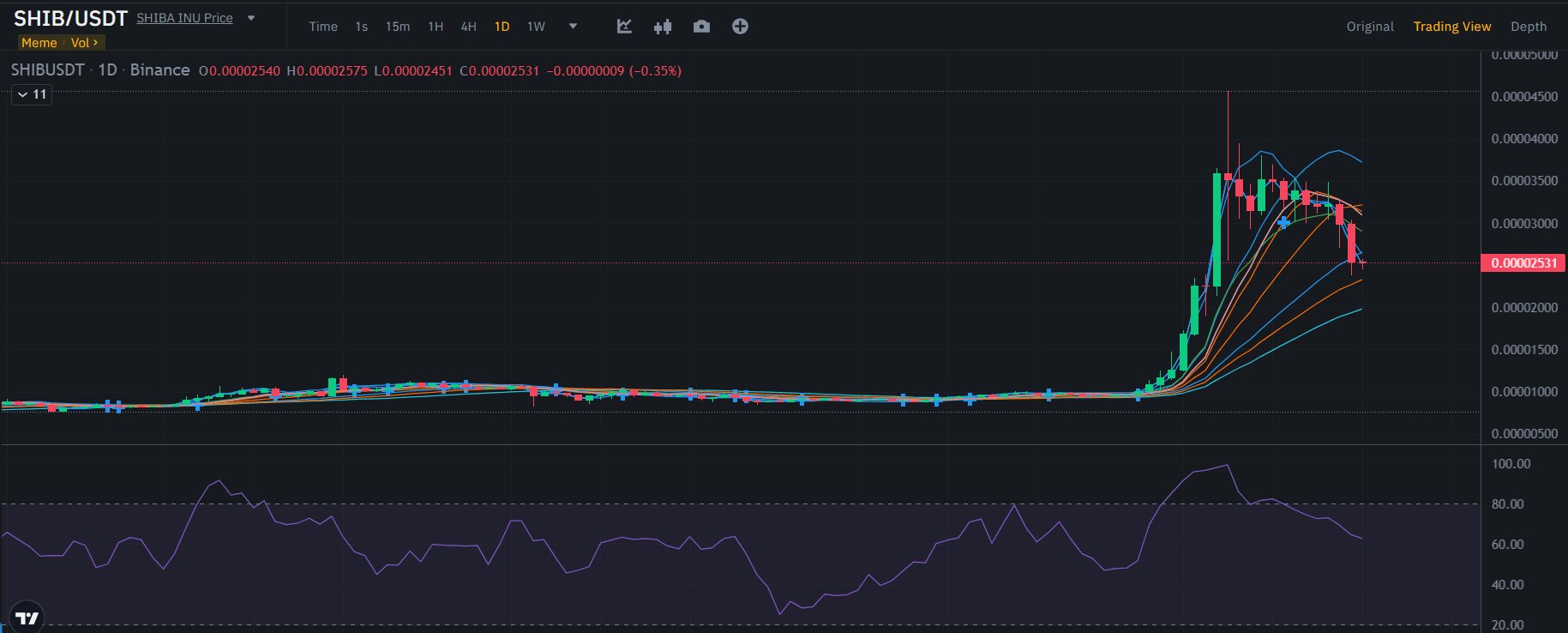Viewport: 1568px width, 633px height.
Task: Select the Trading View tab
Action: (x=1452, y=27)
